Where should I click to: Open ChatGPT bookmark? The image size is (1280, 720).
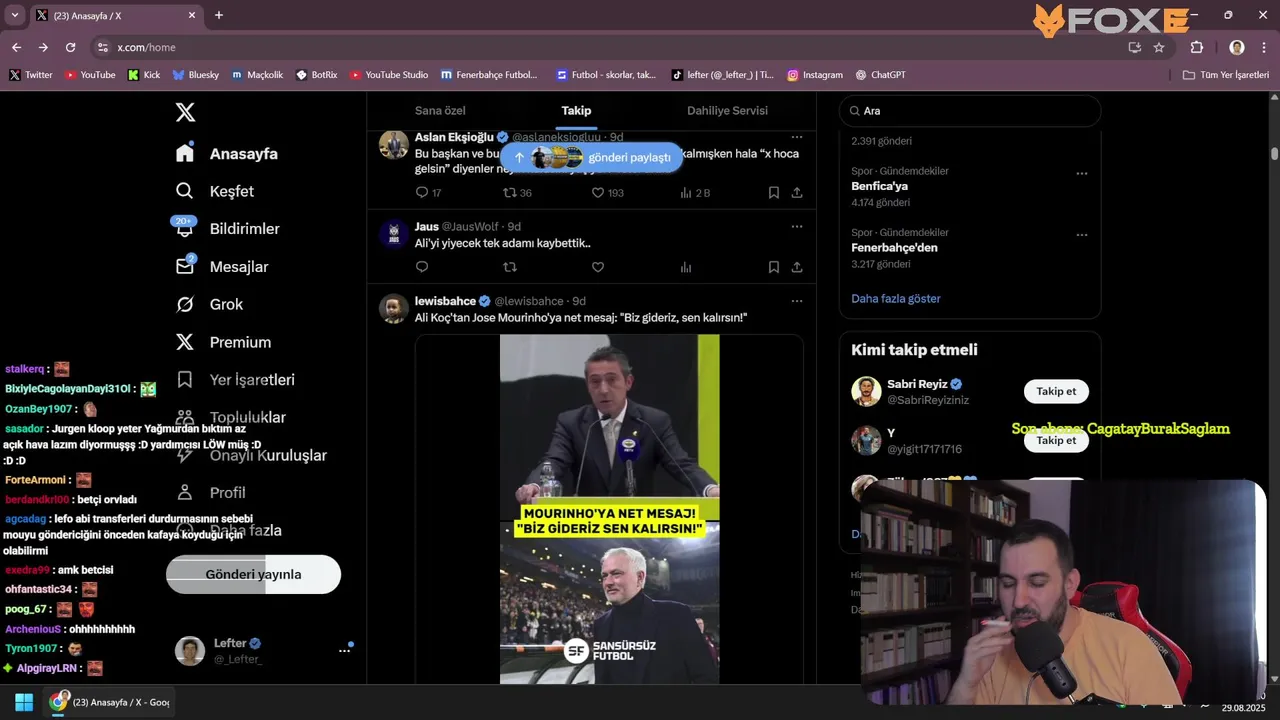click(880, 75)
